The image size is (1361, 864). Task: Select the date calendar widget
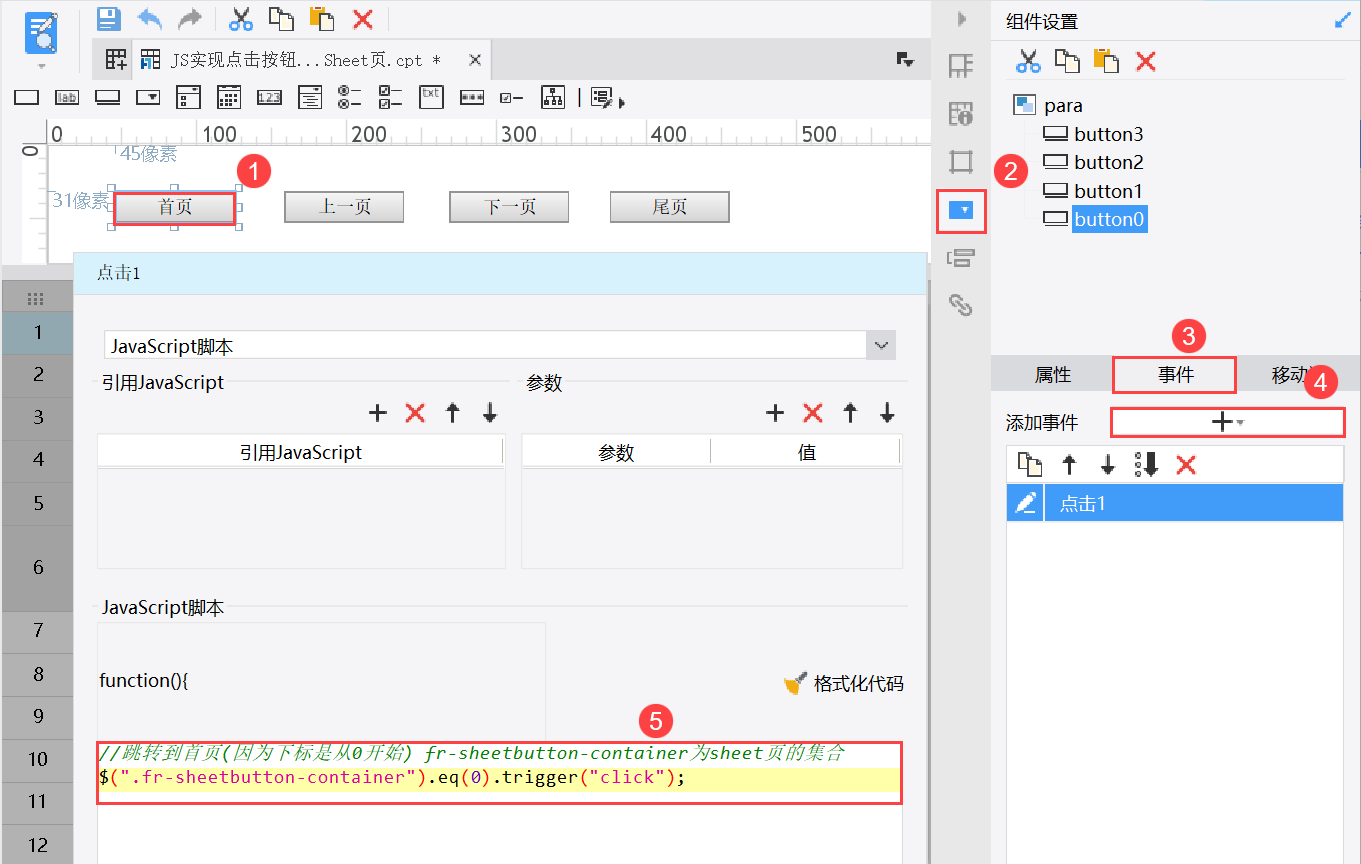[229, 97]
